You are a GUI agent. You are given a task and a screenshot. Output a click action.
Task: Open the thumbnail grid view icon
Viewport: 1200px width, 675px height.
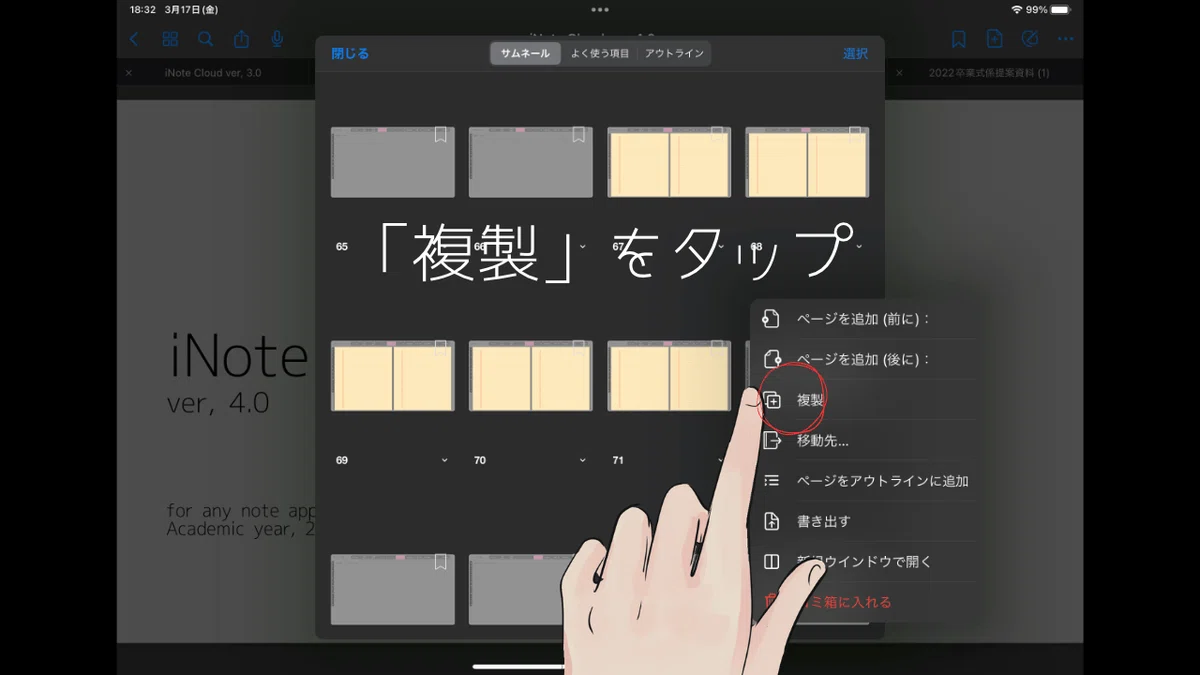pos(170,39)
